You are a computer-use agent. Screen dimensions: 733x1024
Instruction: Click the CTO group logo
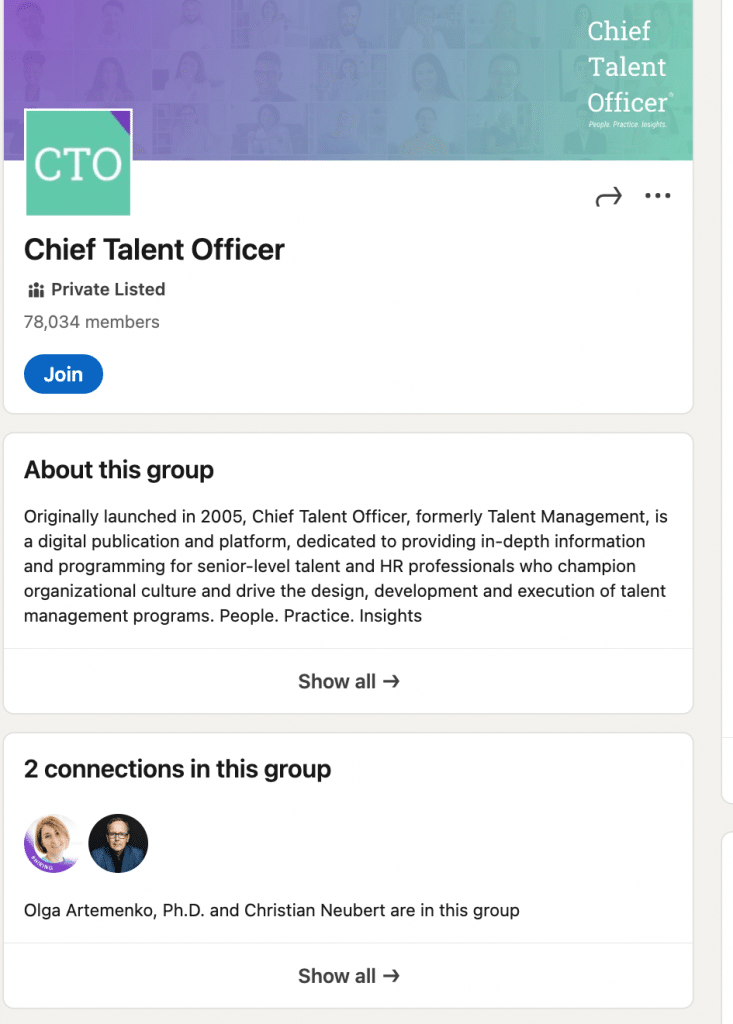77,160
